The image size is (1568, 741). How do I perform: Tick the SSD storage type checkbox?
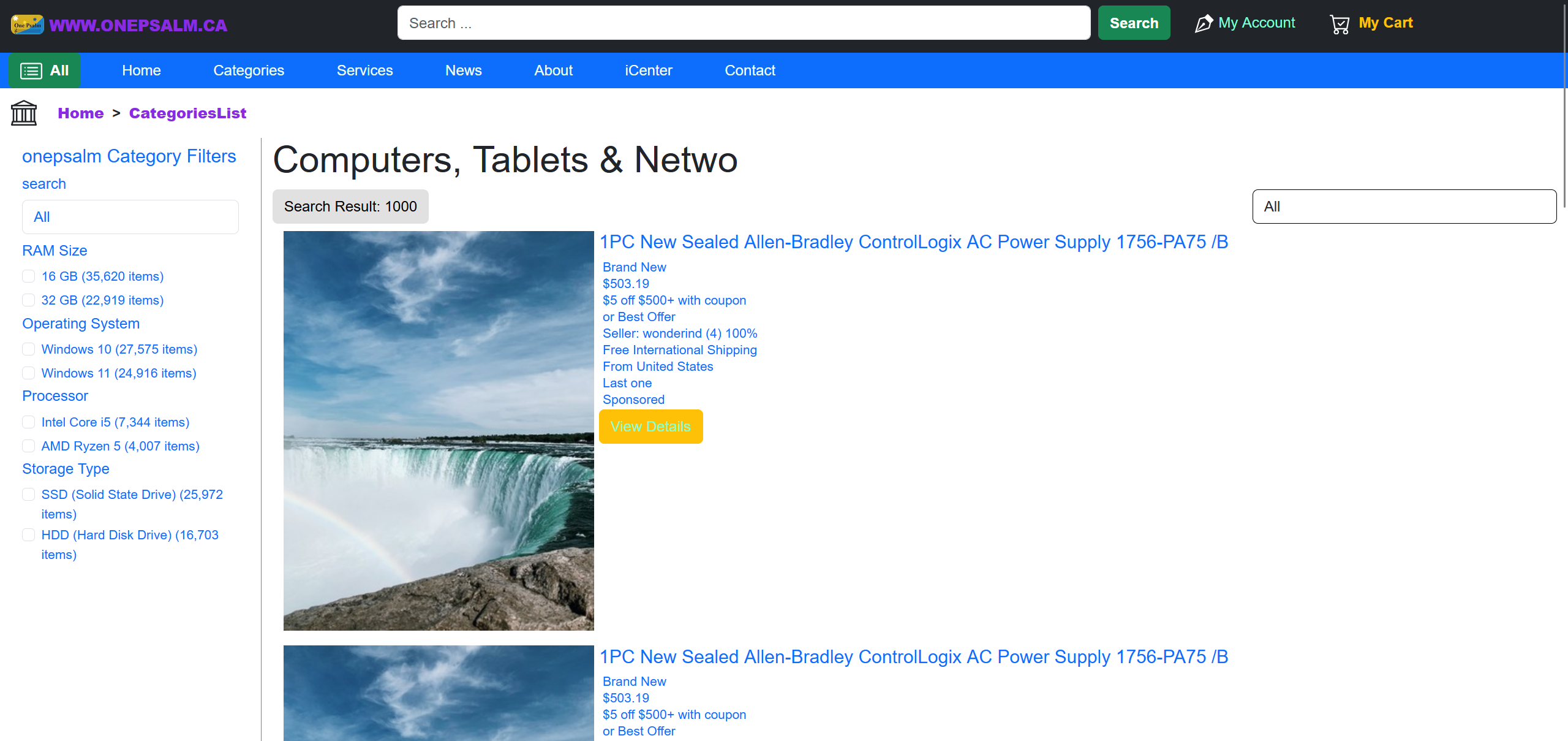[29, 495]
